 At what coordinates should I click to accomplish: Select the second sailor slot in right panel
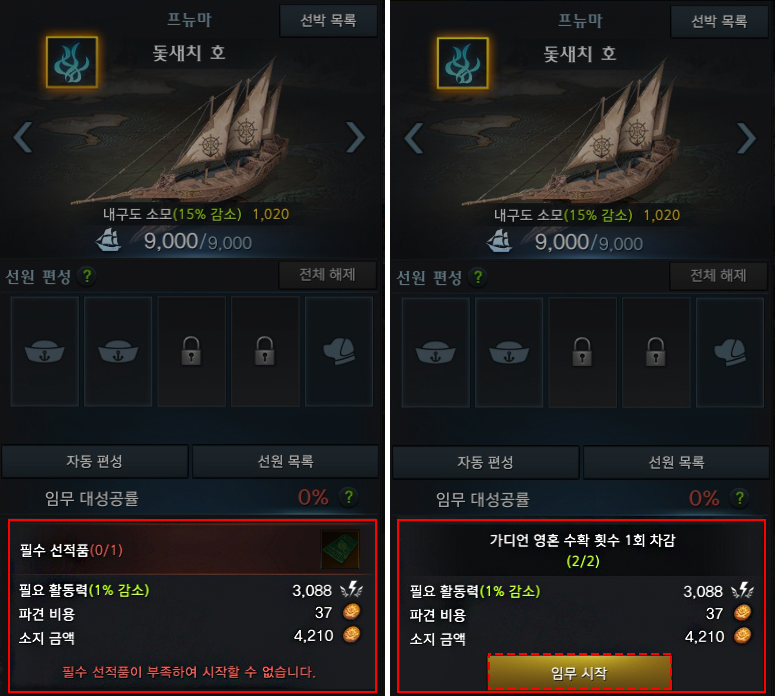pos(509,352)
